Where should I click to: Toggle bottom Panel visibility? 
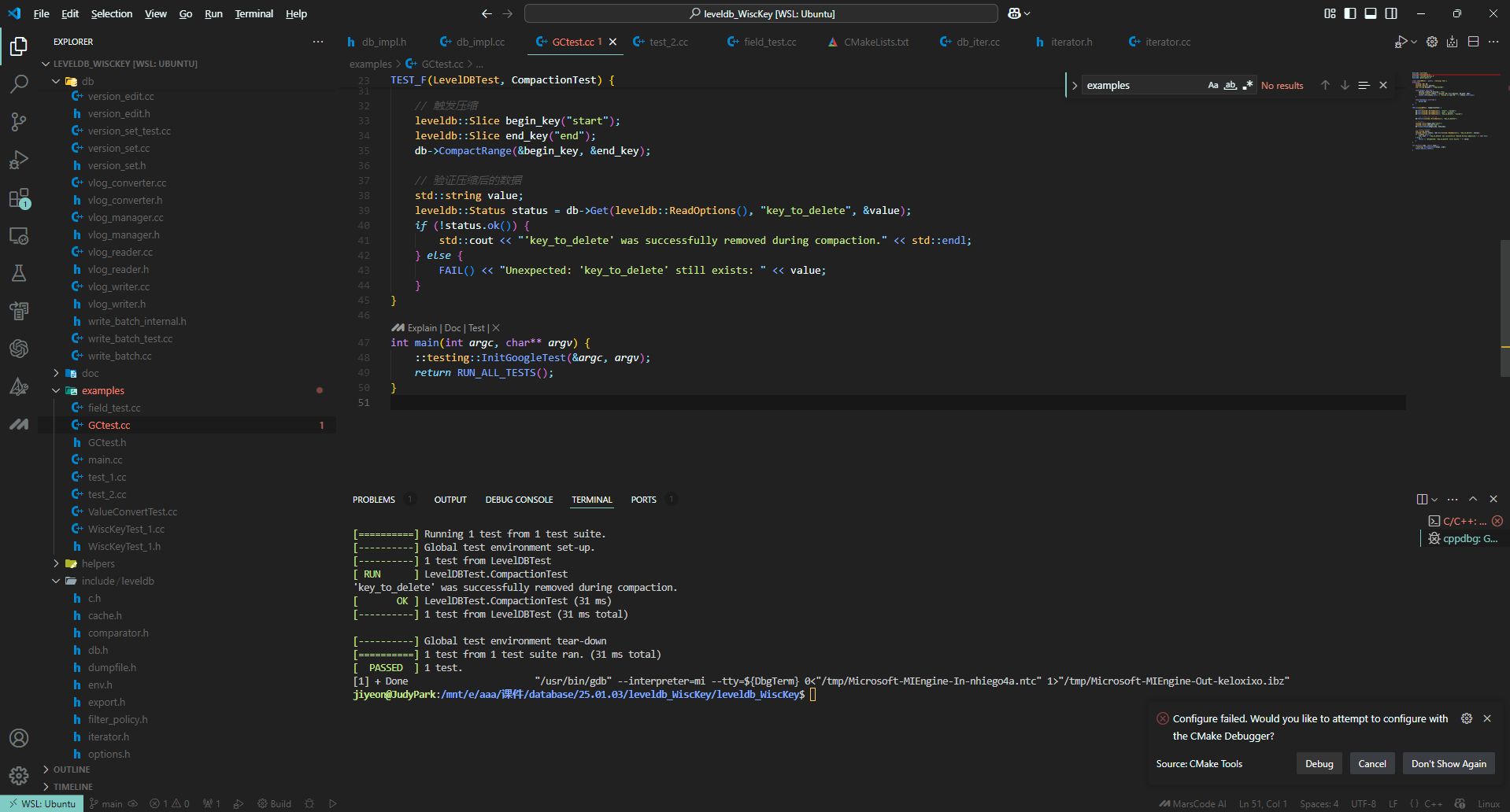tap(1371, 13)
